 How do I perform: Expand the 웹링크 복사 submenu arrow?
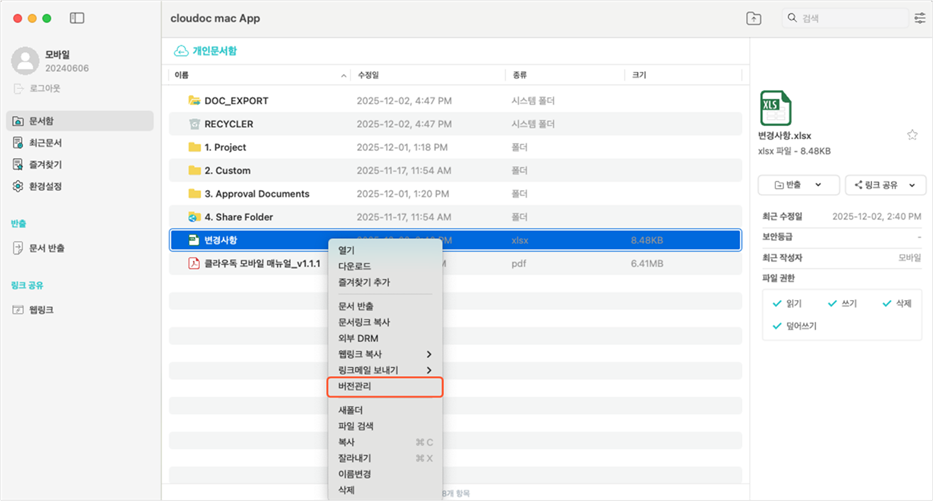(x=429, y=354)
